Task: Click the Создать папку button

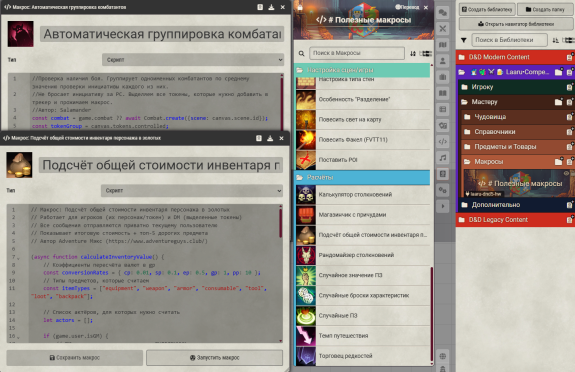Action: point(545,10)
